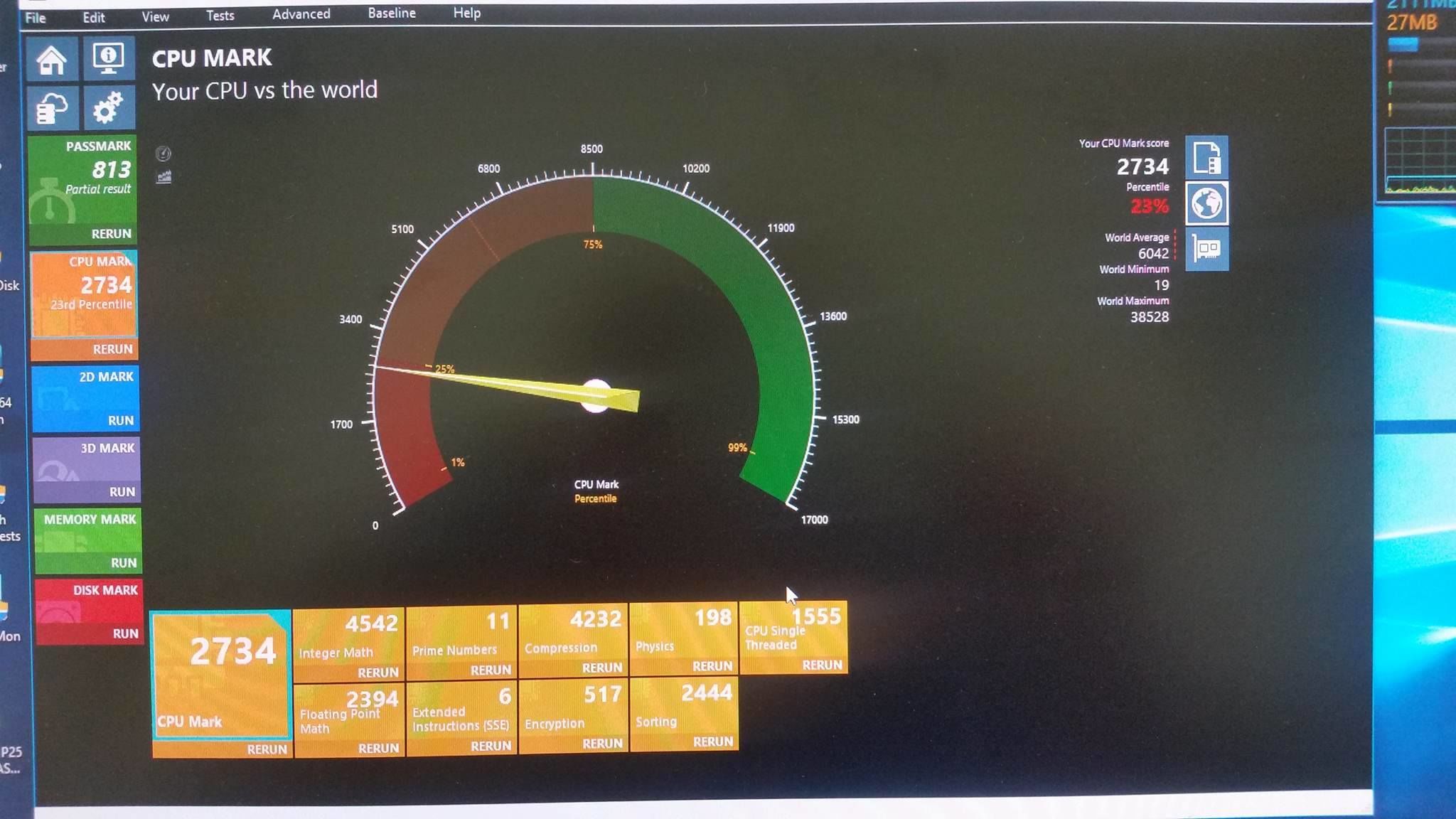The width and height of the screenshot is (1456, 819).
Task: Click the cloud upload baseline icon
Action: point(53,108)
